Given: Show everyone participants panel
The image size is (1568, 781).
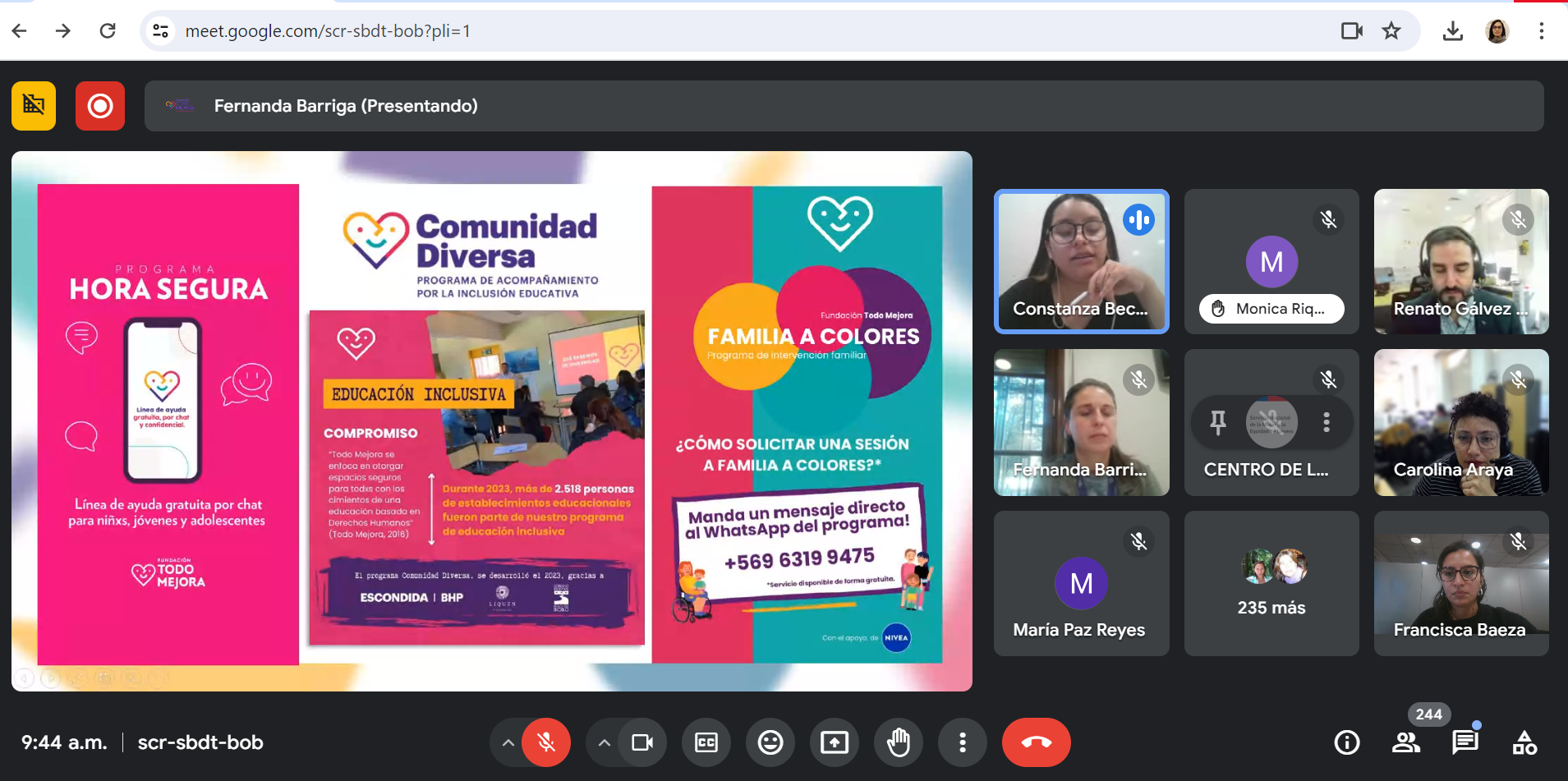Looking at the screenshot, I should click(x=1406, y=742).
